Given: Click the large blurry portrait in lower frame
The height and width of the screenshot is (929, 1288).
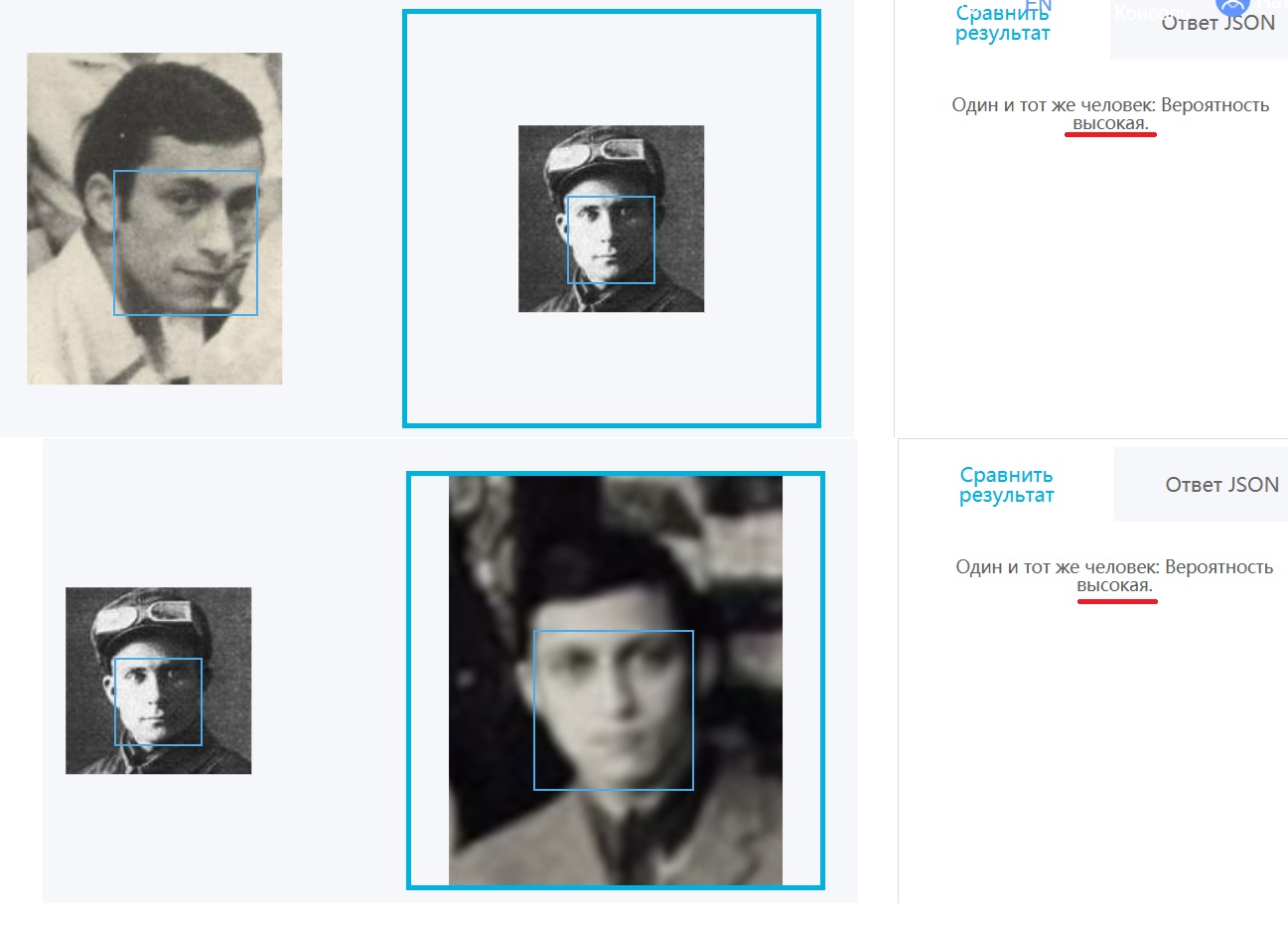Looking at the screenshot, I should click(x=615, y=681).
